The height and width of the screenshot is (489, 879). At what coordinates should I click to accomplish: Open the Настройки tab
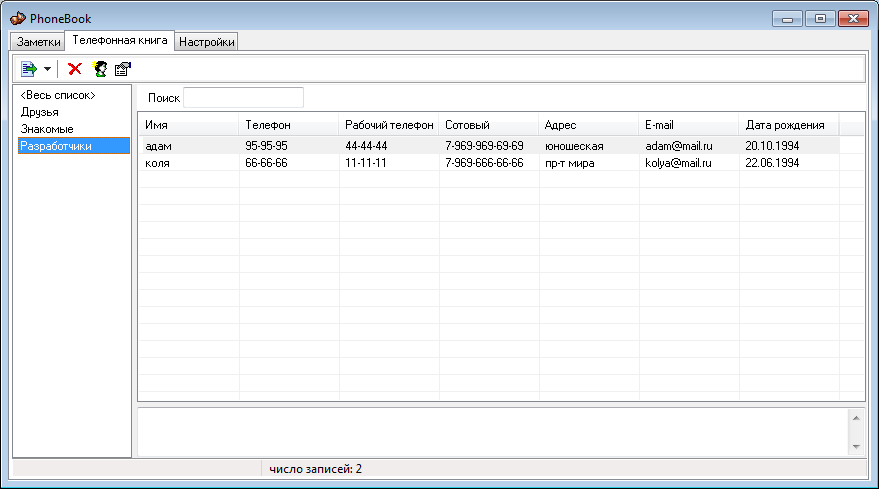point(207,42)
